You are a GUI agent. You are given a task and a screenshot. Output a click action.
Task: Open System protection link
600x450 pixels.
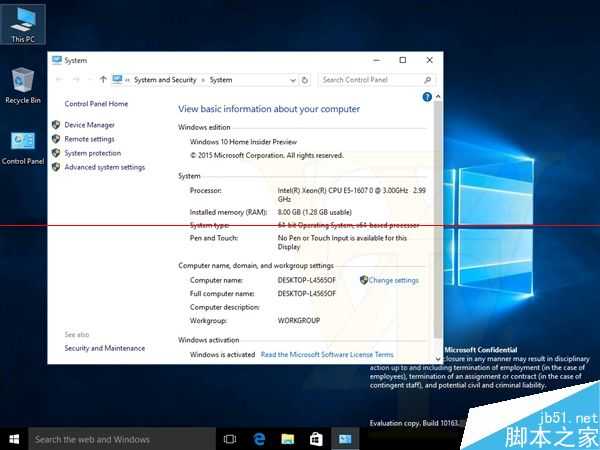tap(93, 153)
